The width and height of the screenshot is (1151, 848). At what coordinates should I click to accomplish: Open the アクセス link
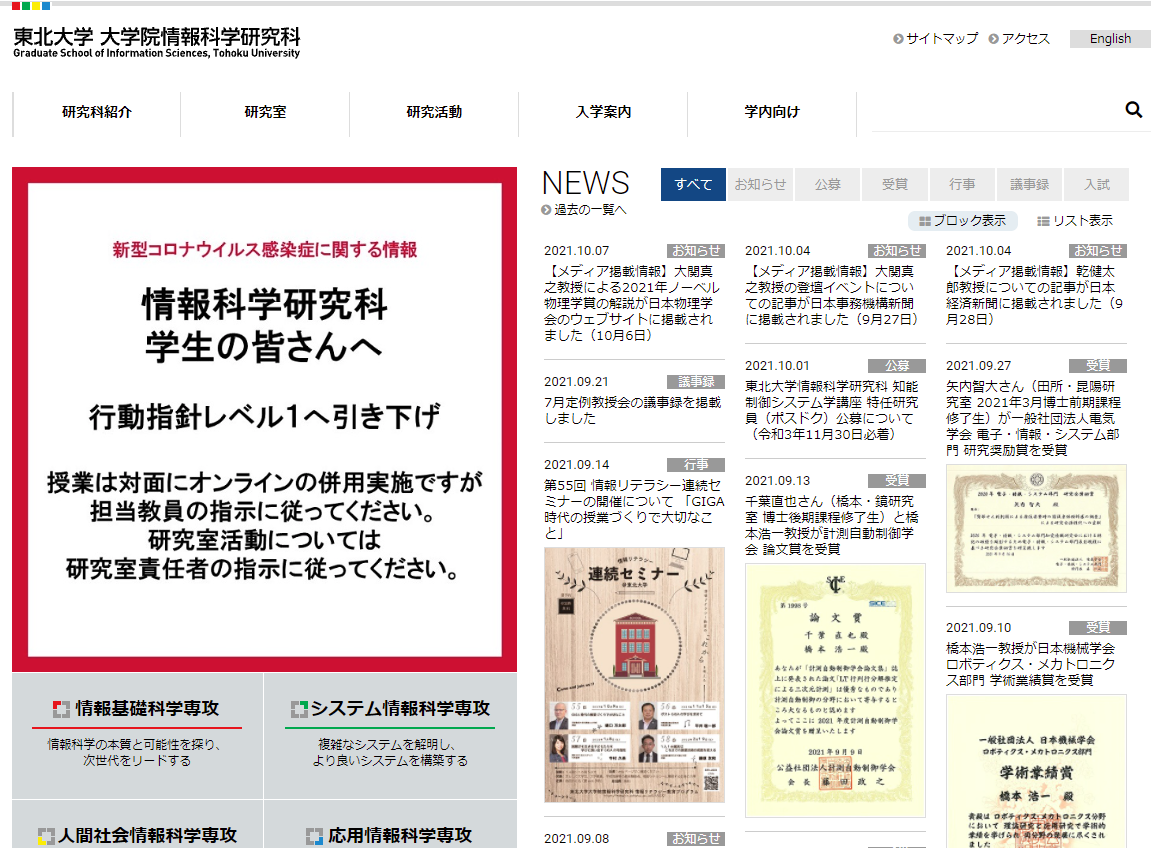coord(1025,39)
